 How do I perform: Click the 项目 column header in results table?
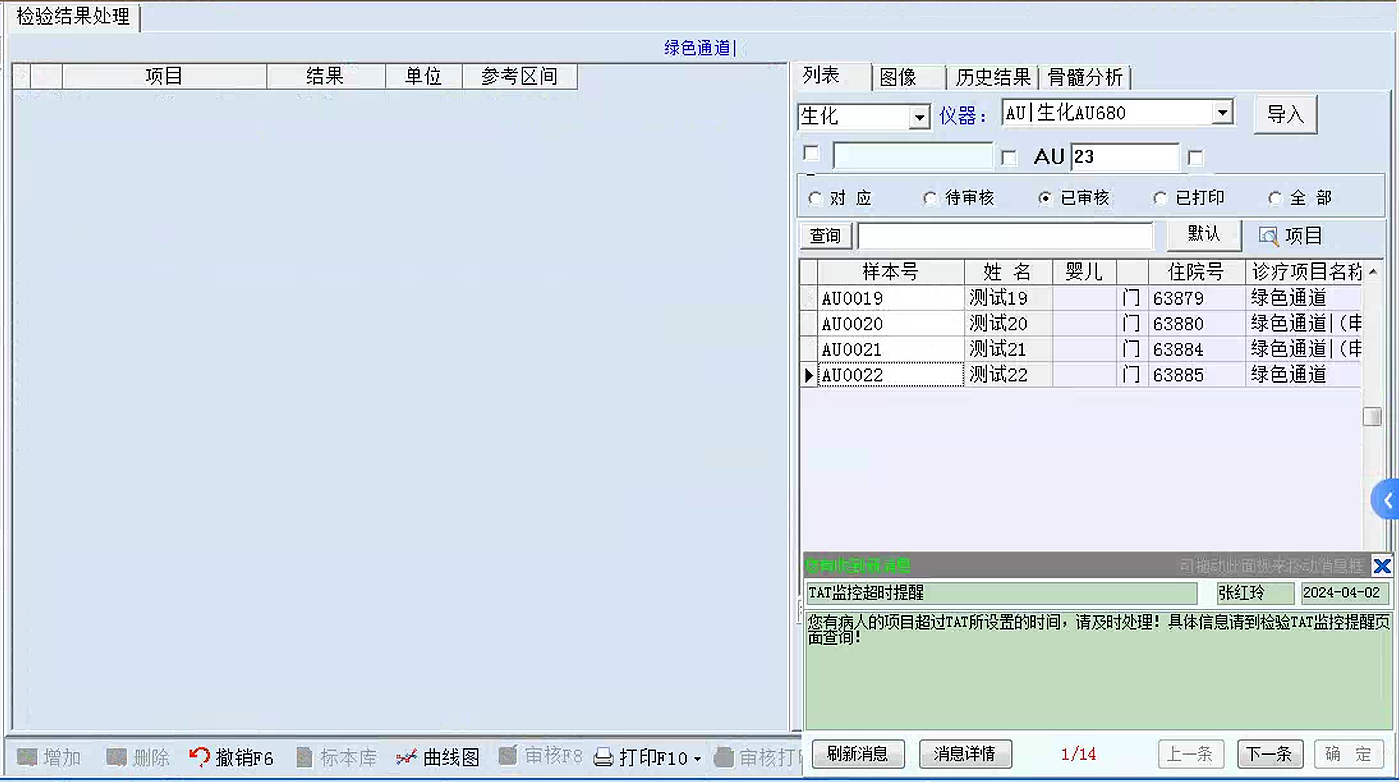(164, 77)
